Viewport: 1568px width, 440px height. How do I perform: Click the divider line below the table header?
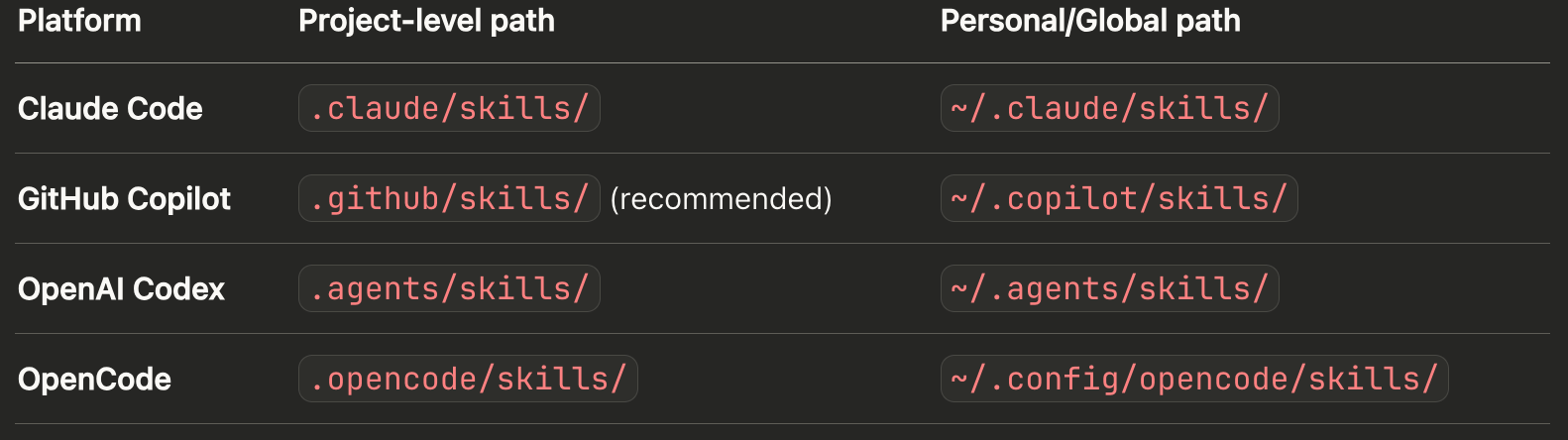(x=782, y=63)
